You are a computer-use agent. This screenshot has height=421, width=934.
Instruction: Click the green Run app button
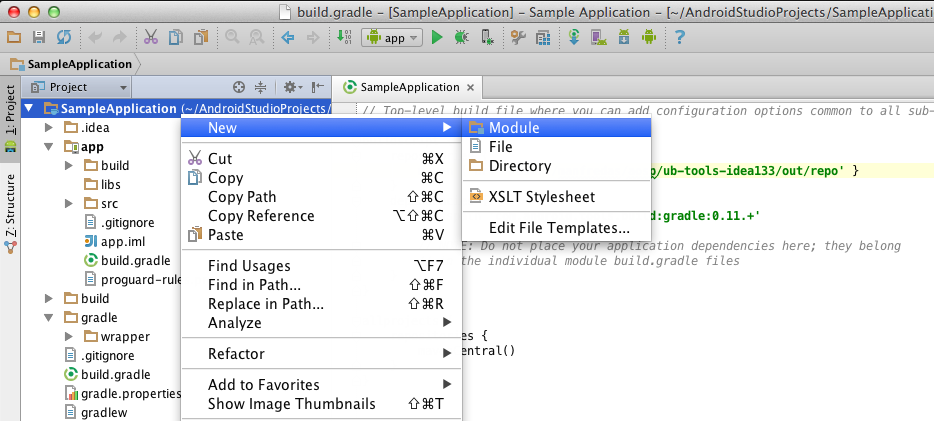pyautogui.click(x=437, y=38)
